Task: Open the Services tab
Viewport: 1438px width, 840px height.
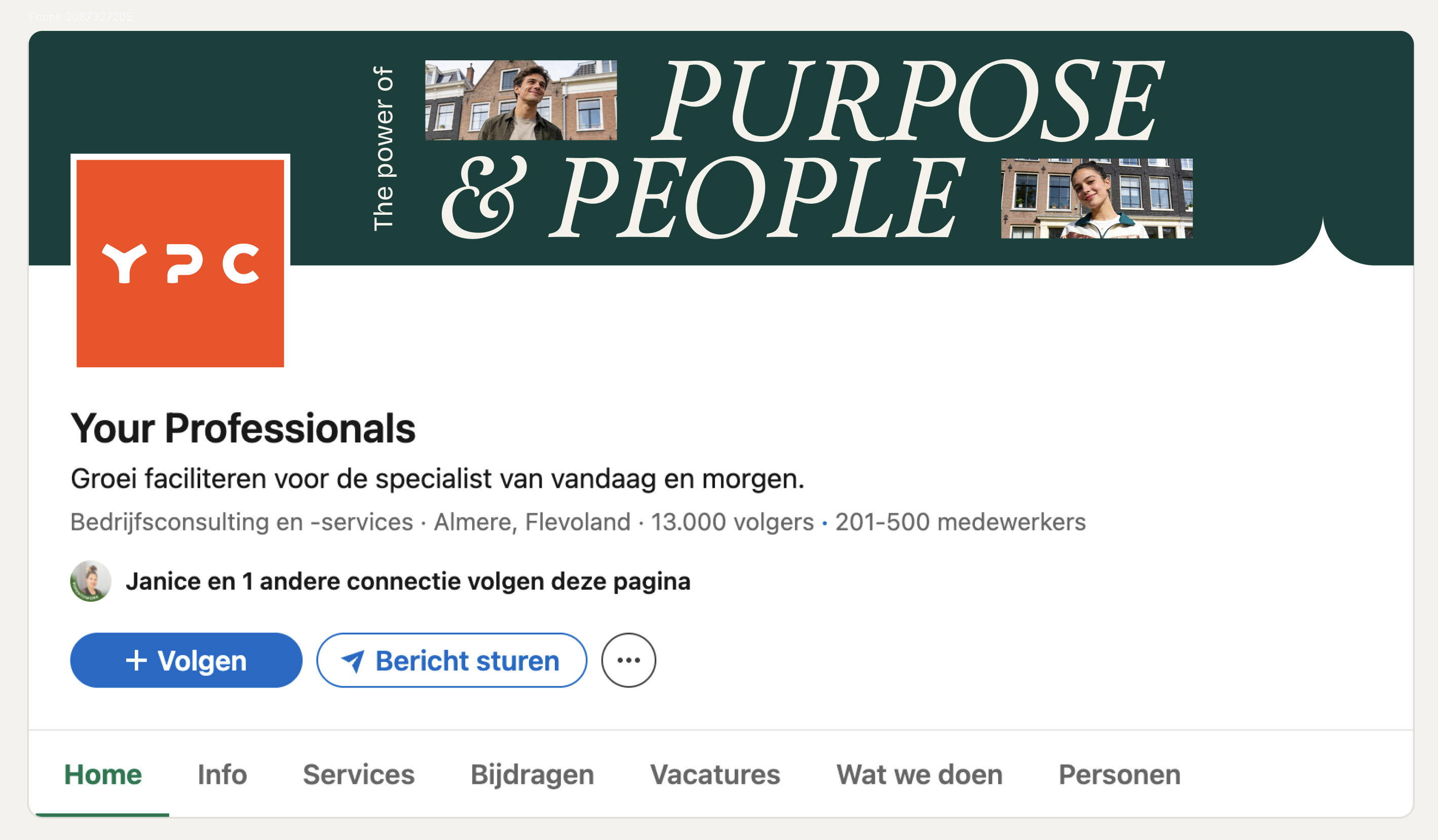Action: 358,774
